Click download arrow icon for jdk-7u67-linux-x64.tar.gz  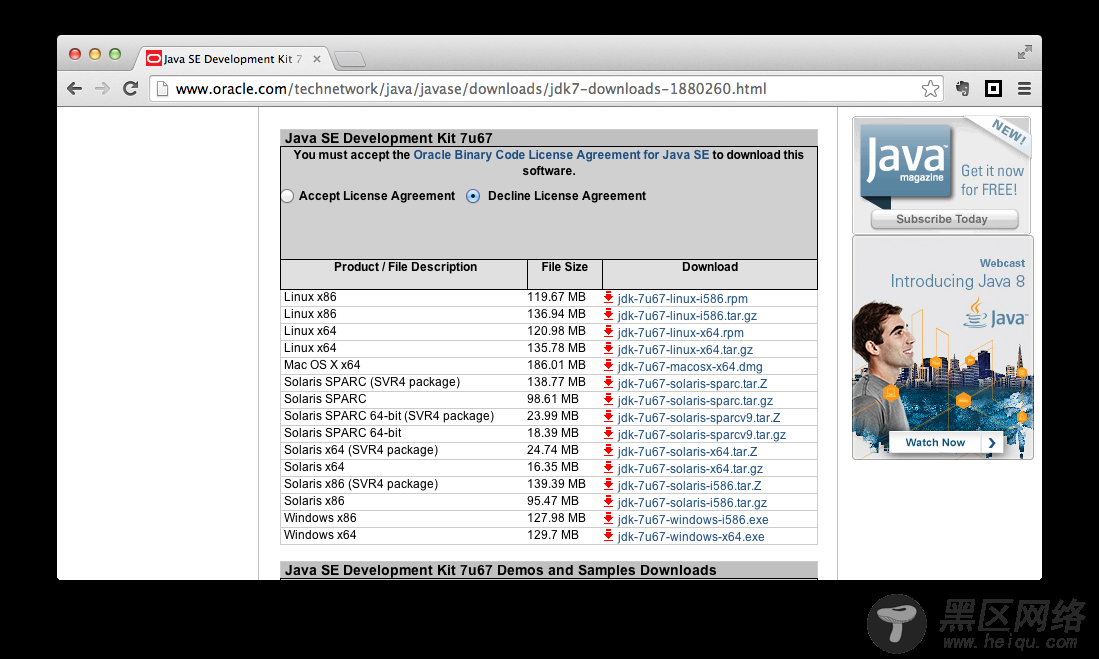point(608,348)
